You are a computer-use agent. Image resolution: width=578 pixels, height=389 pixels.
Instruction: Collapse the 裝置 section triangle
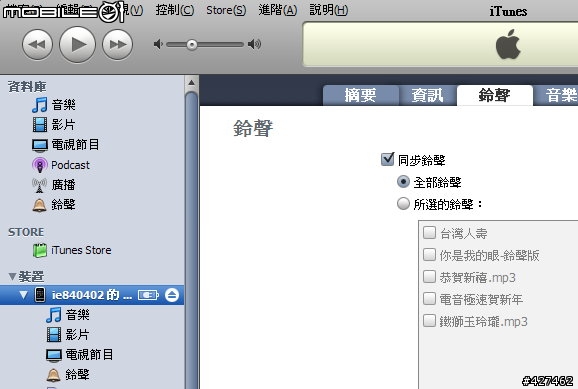pos(12,277)
